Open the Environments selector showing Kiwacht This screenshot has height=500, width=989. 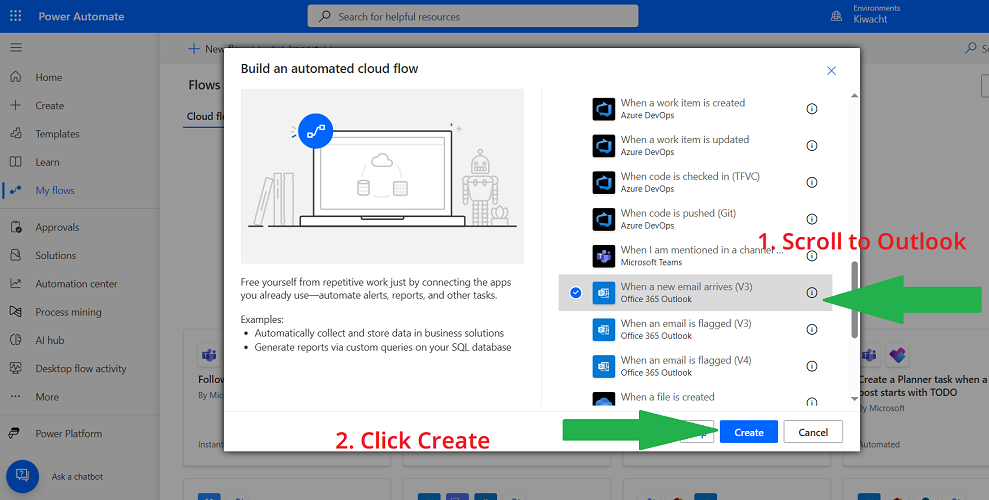tap(865, 16)
